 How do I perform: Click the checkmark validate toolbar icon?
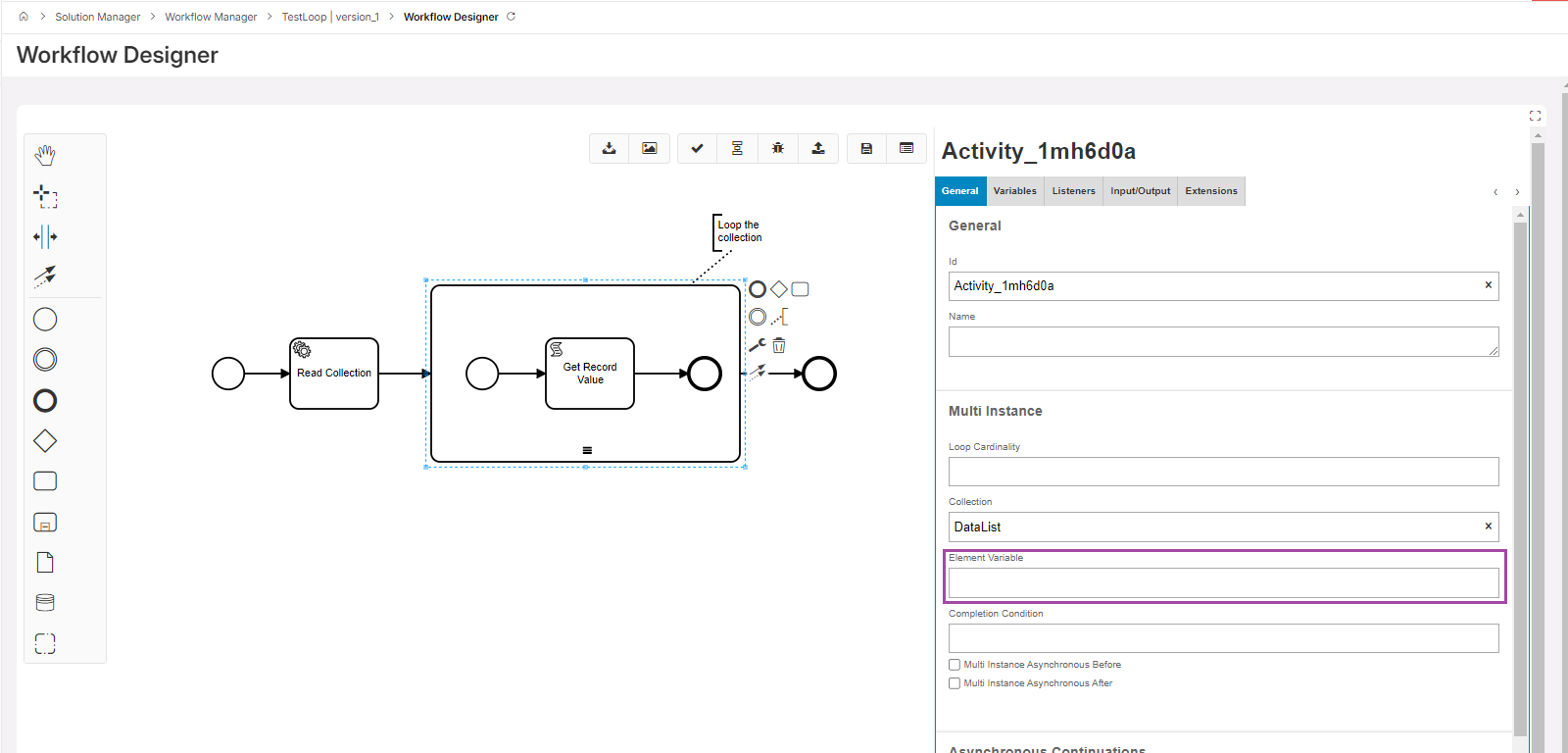697,148
